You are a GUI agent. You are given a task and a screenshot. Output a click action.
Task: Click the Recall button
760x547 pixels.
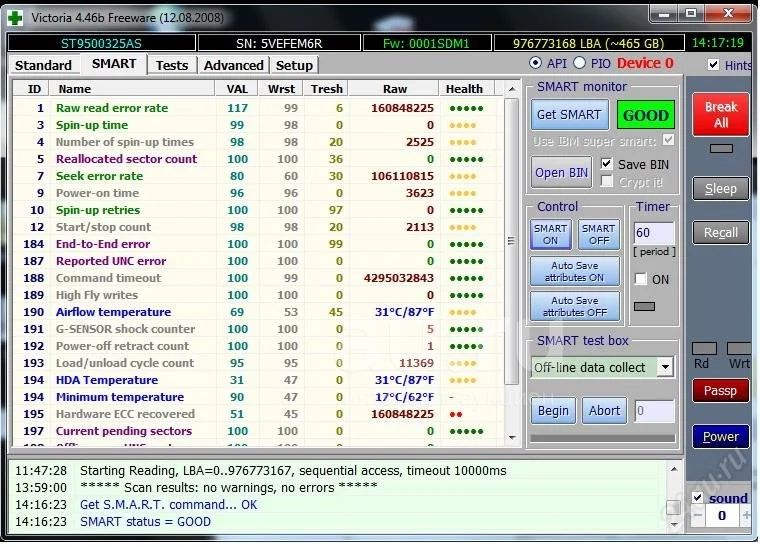[x=720, y=232]
